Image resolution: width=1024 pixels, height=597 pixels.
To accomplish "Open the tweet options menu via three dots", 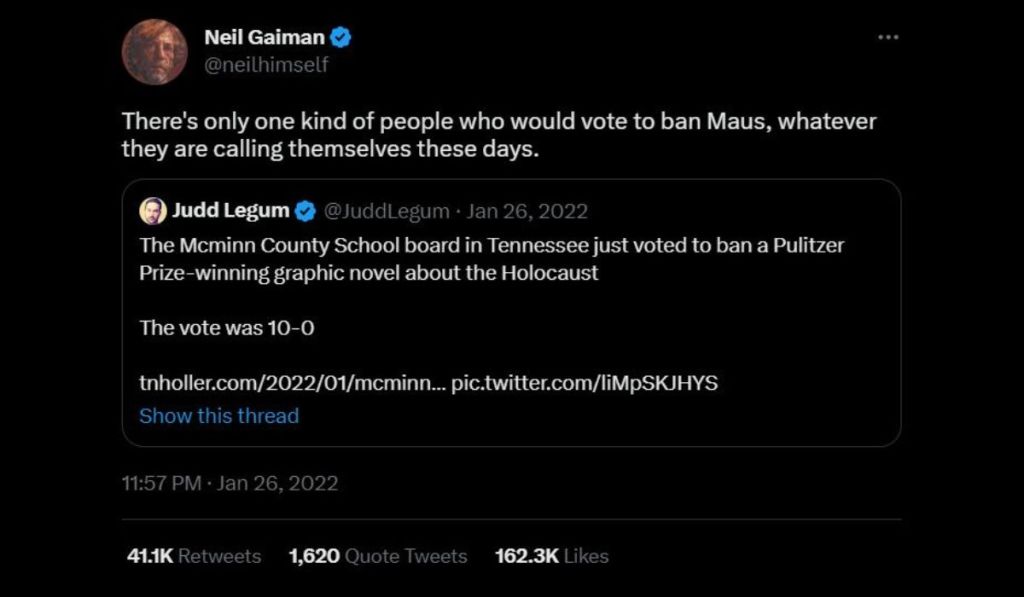I will click(888, 36).
